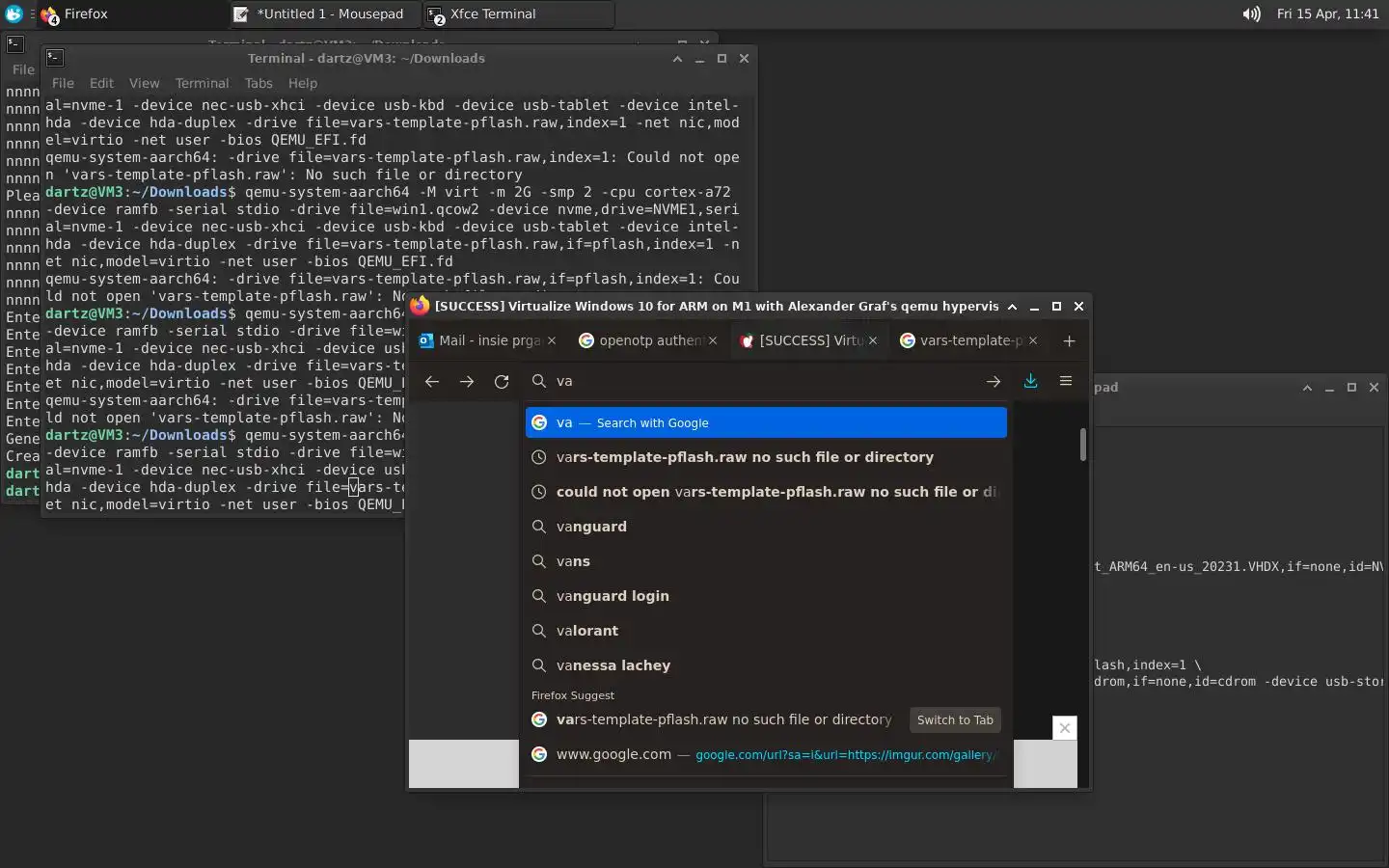The image size is (1389, 868).
Task: Close the [SUCCESS] Virtualize tab
Action: point(873,340)
